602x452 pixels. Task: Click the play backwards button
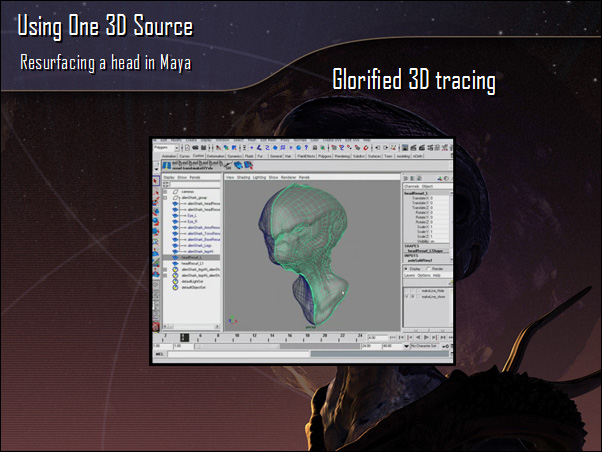pyautogui.click(x=418, y=337)
